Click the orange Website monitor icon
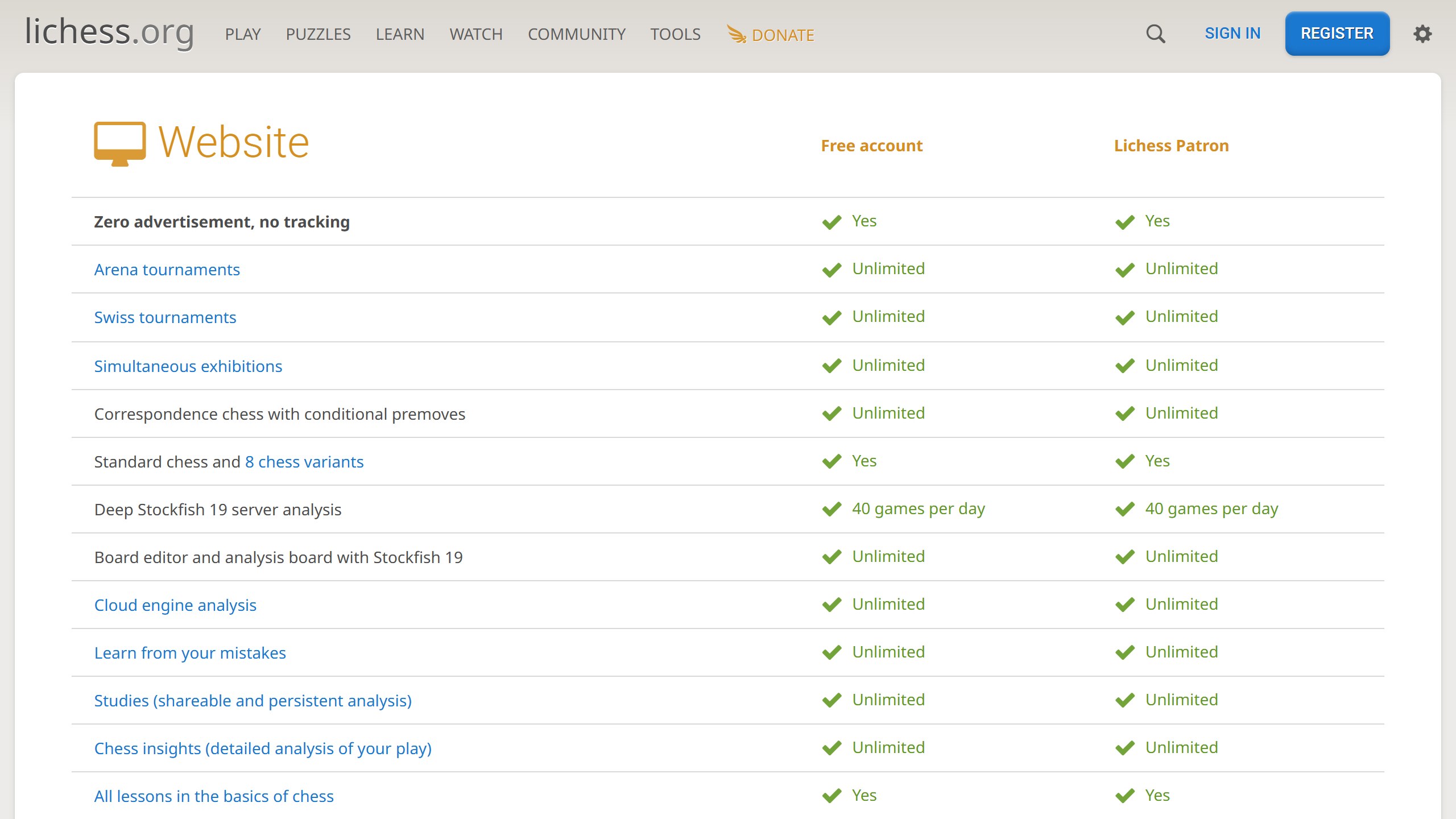 120,143
